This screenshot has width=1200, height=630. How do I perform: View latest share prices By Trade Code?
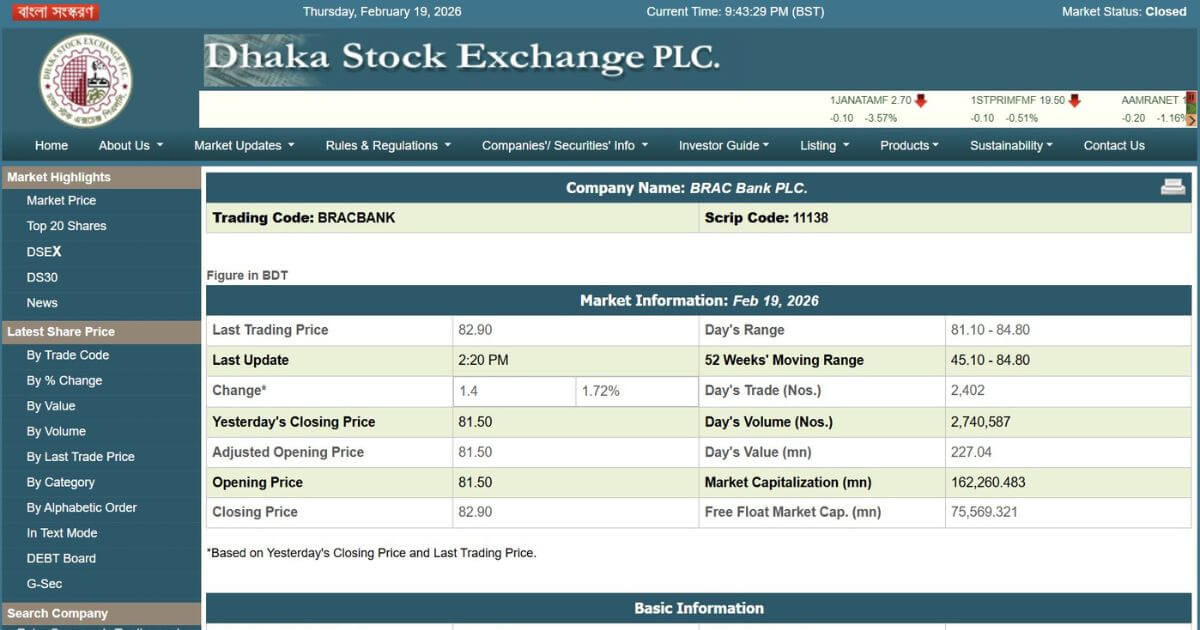pos(68,355)
